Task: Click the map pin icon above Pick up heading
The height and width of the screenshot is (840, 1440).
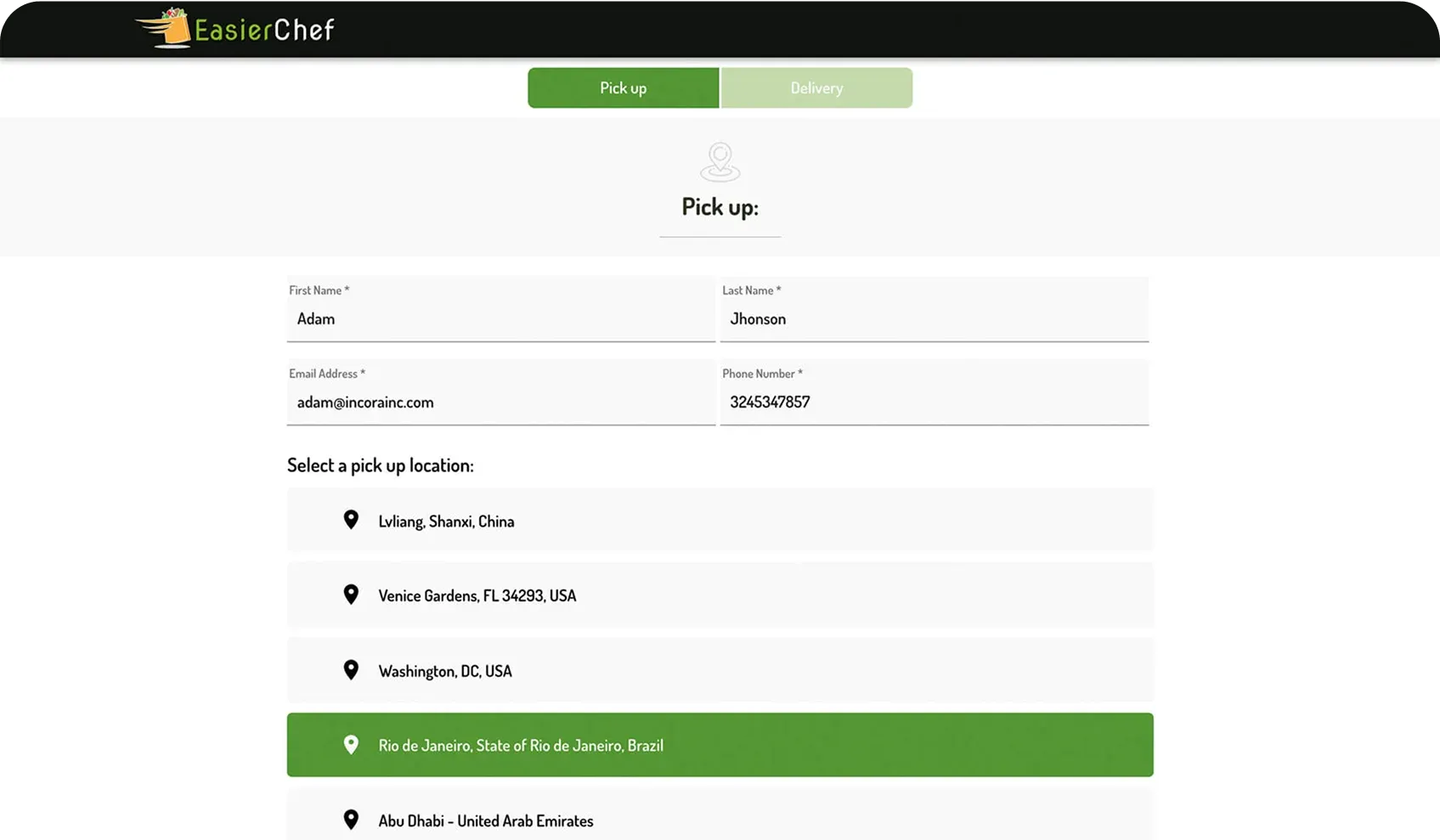Action: pyautogui.click(x=720, y=161)
